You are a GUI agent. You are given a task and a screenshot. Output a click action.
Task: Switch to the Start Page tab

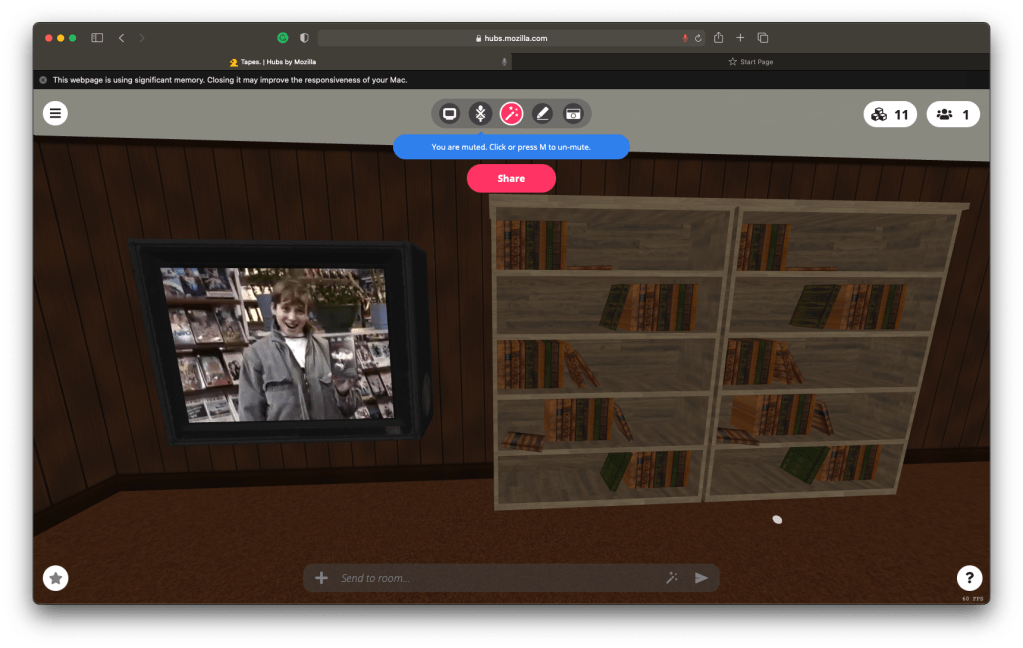pyautogui.click(x=750, y=62)
